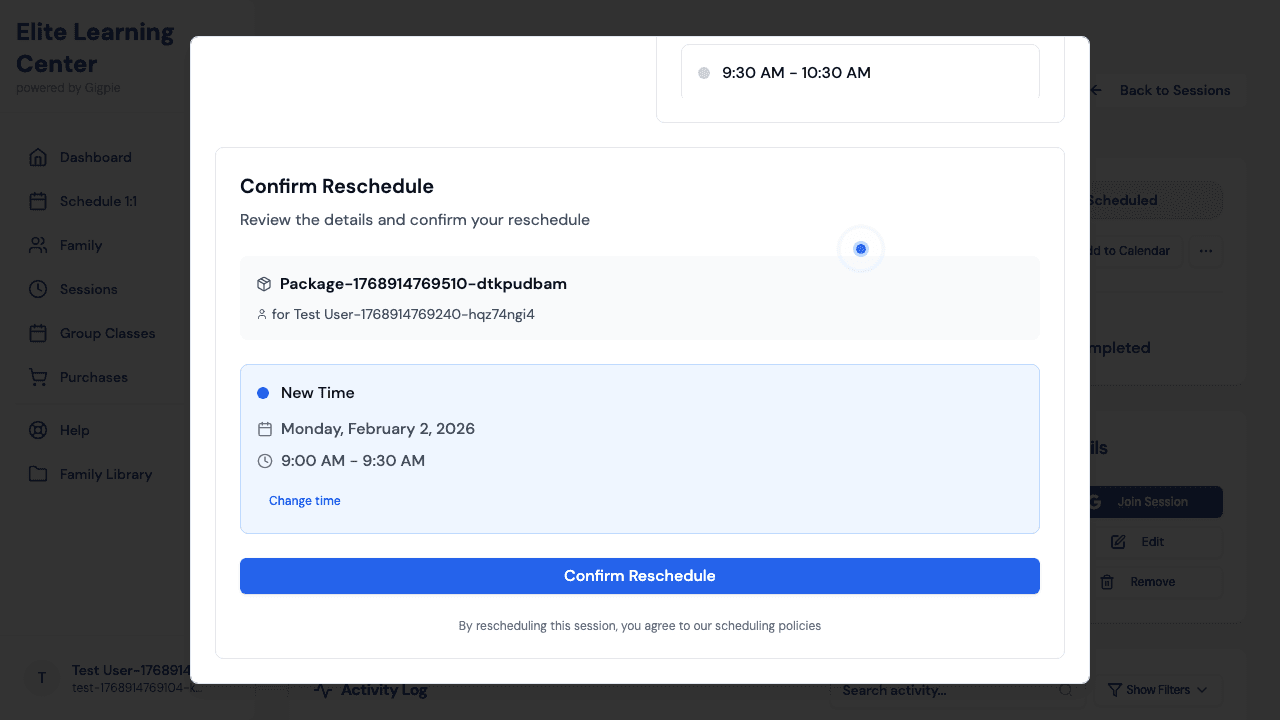The height and width of the screenshot is (720, 1280).
Task: Open the Show Filters dropdown
Action: [1156, 689]
